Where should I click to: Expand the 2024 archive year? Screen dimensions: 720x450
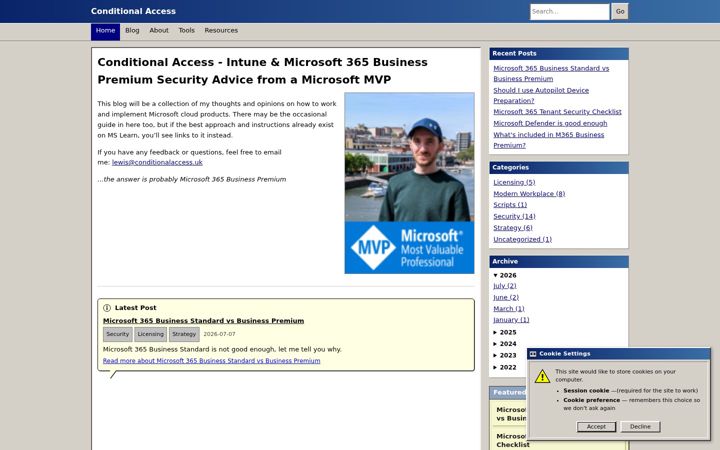pos(505,344)
